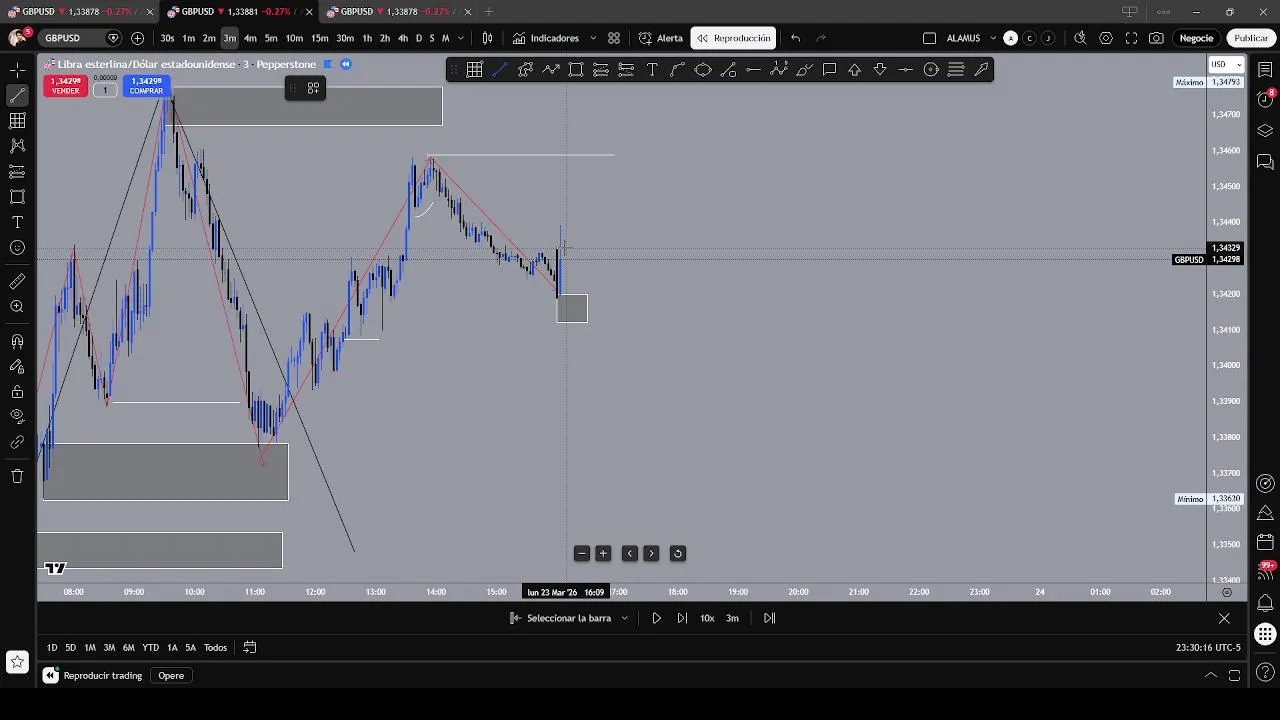
Task: Play the bar replay
Action: pos(656,618)
